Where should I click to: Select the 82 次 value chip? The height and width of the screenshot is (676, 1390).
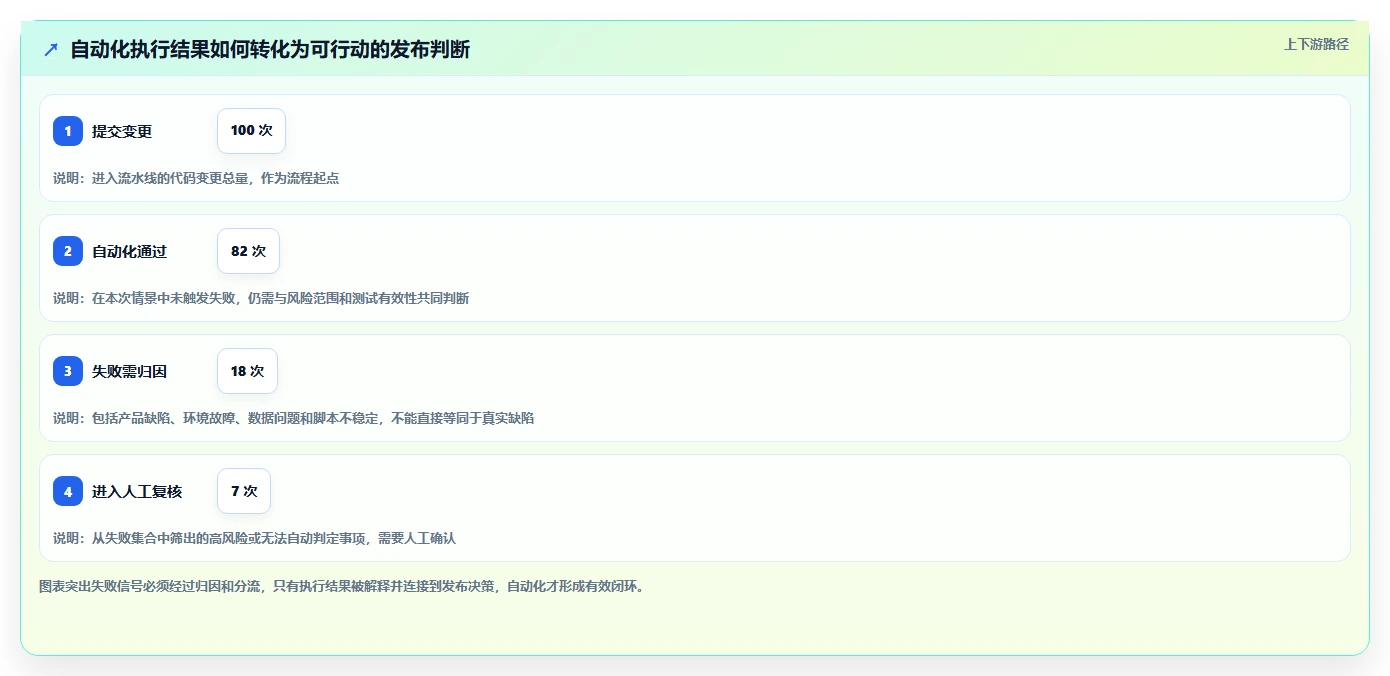248,251
